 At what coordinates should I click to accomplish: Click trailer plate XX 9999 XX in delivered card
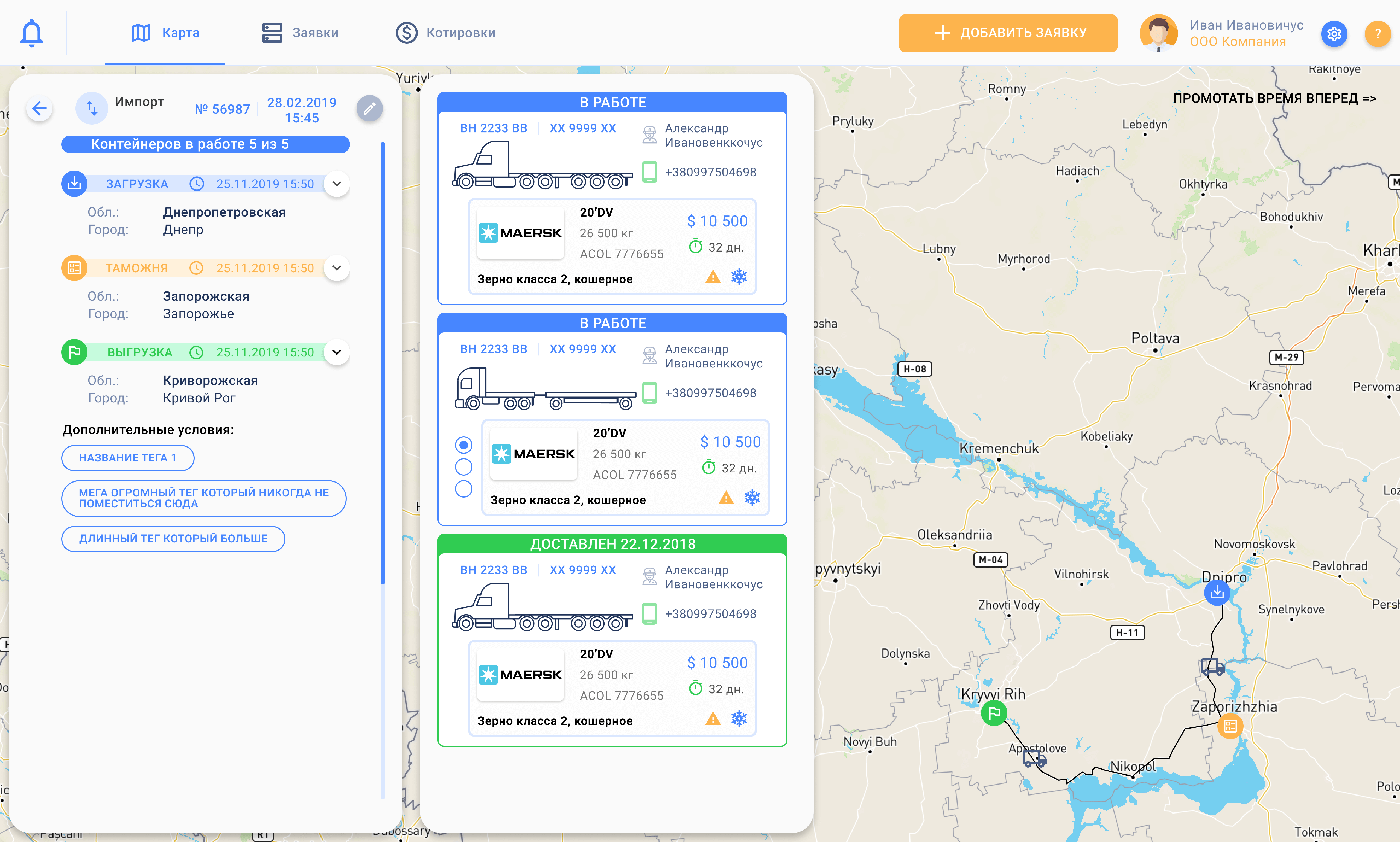pos(582,570)
